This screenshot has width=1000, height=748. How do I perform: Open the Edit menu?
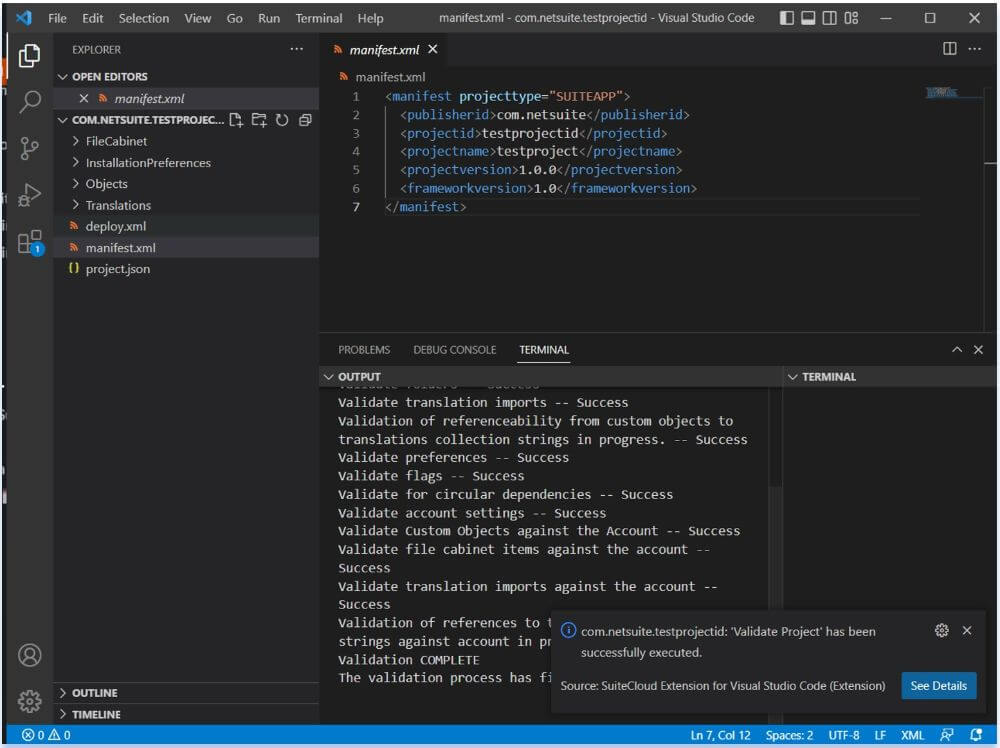[92, 18]
